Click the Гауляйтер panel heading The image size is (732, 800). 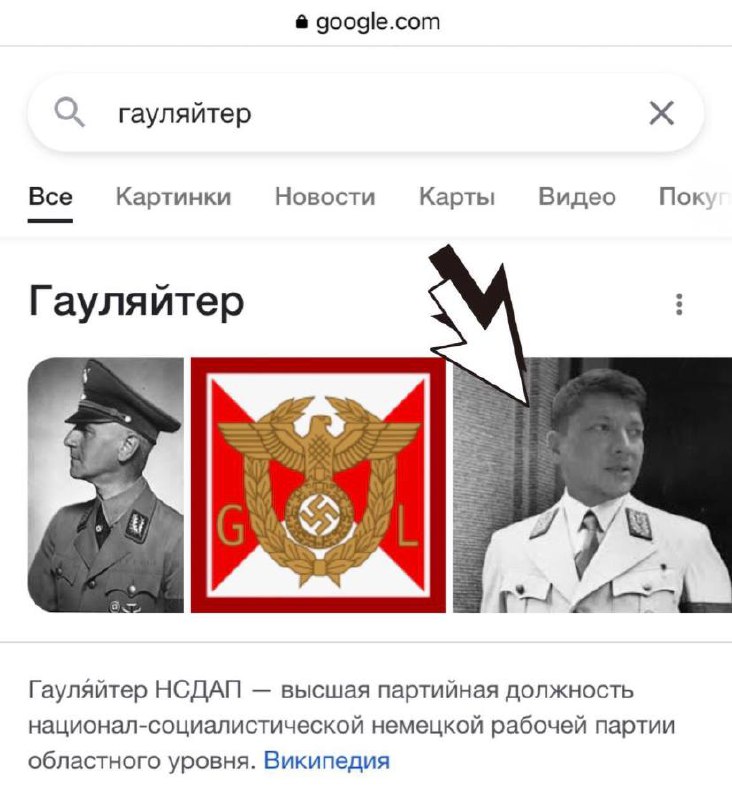[136, 302]
